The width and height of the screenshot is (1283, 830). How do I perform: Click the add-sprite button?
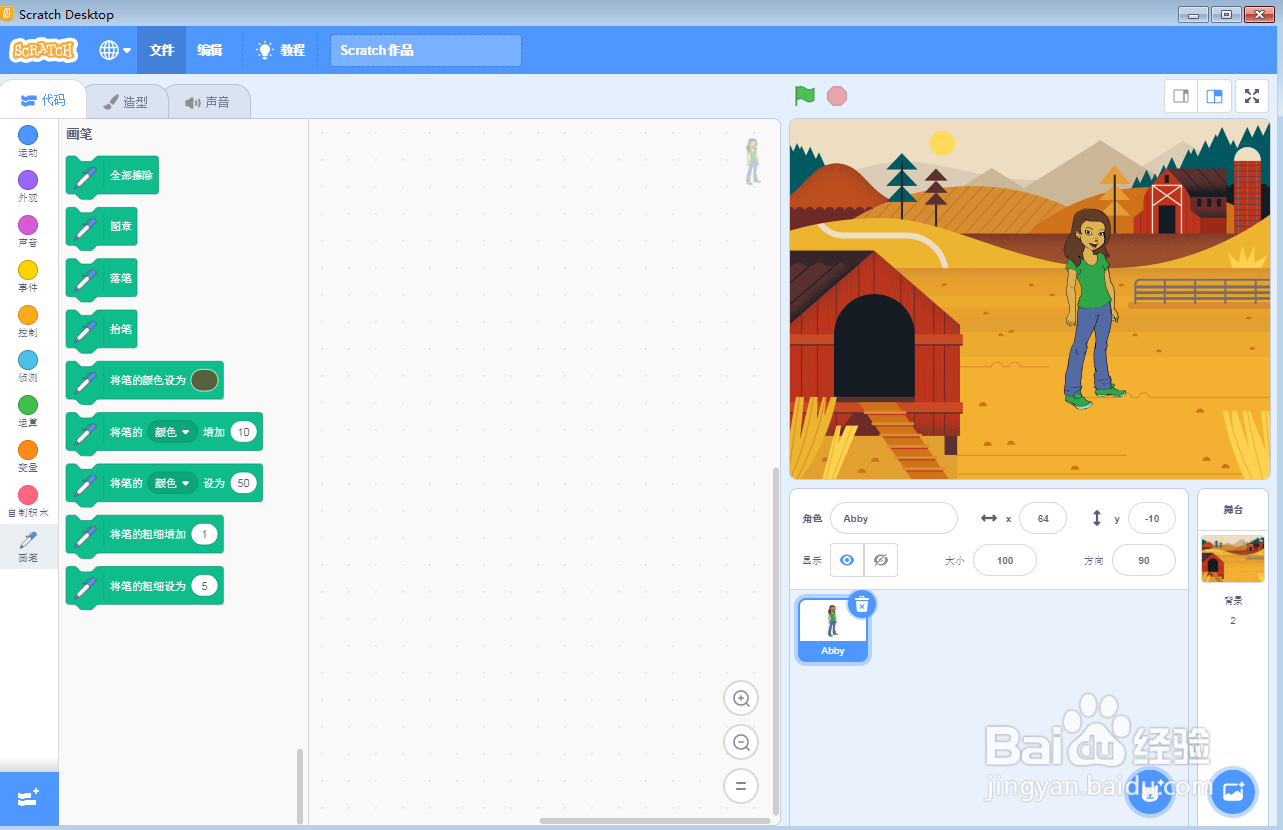[1149, 791]
